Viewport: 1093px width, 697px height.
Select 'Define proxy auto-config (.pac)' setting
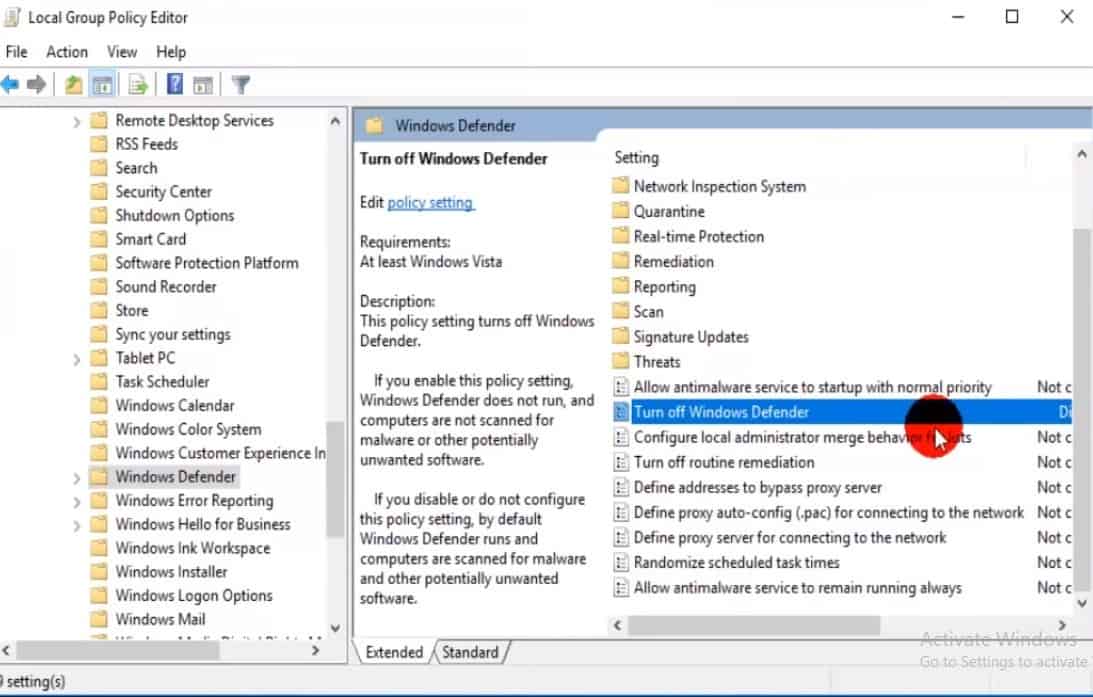click(x=829, y=512)
